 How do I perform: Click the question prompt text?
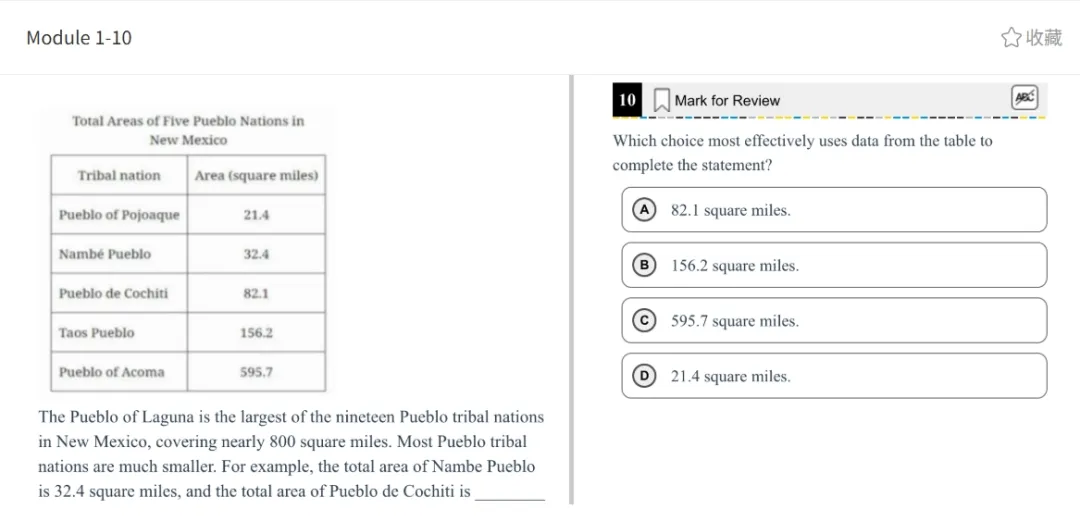click(802, 153)
